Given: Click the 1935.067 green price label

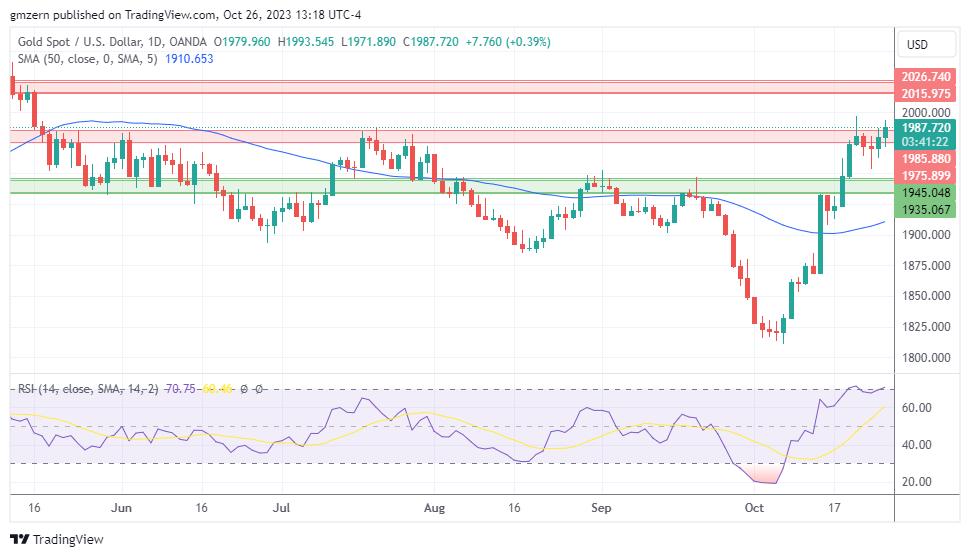Looking at the screenshot, I should (x=925, y=210).
